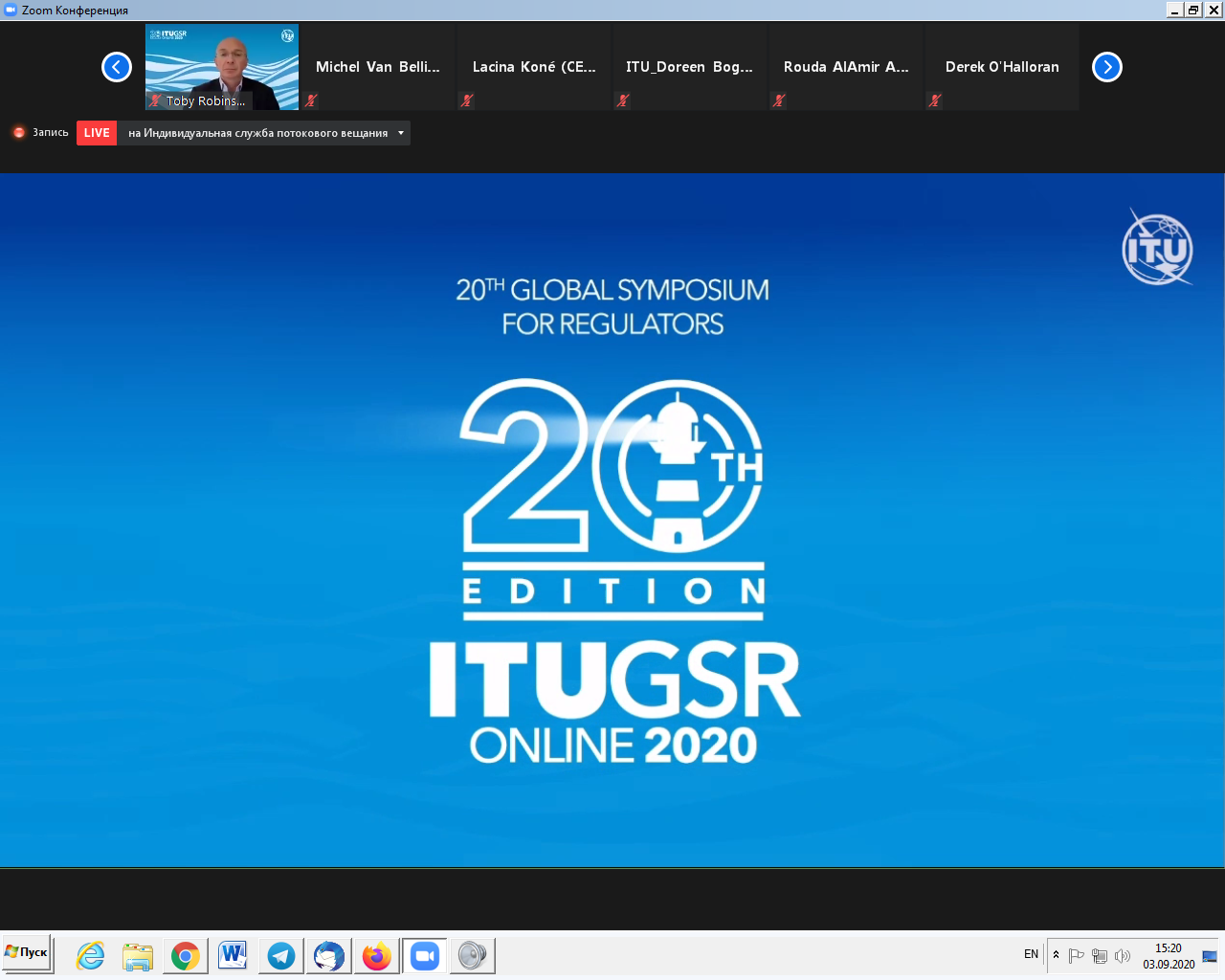Select Toby Robins video thumbnail
This screenshot has height=980, width=1225.
pos(222,67)
